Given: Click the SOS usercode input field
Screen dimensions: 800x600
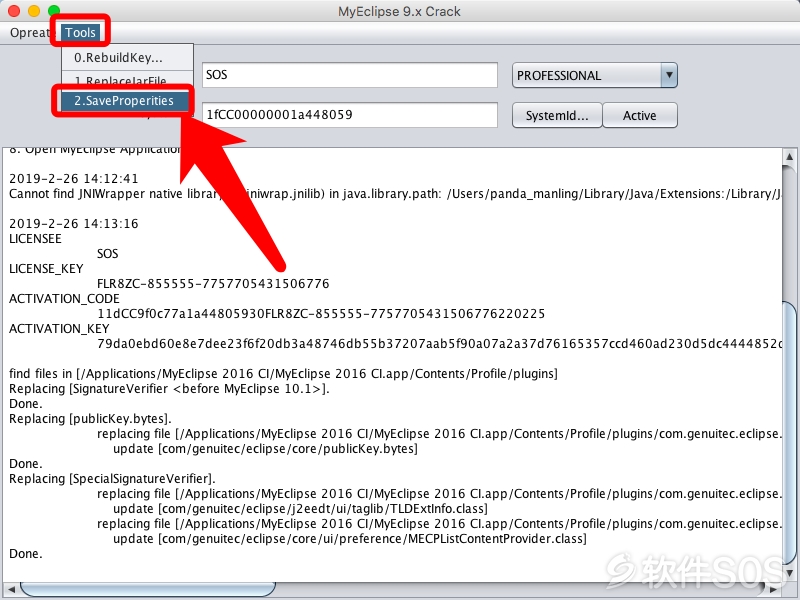Looking at the screenshot, I should pos(349,75).
